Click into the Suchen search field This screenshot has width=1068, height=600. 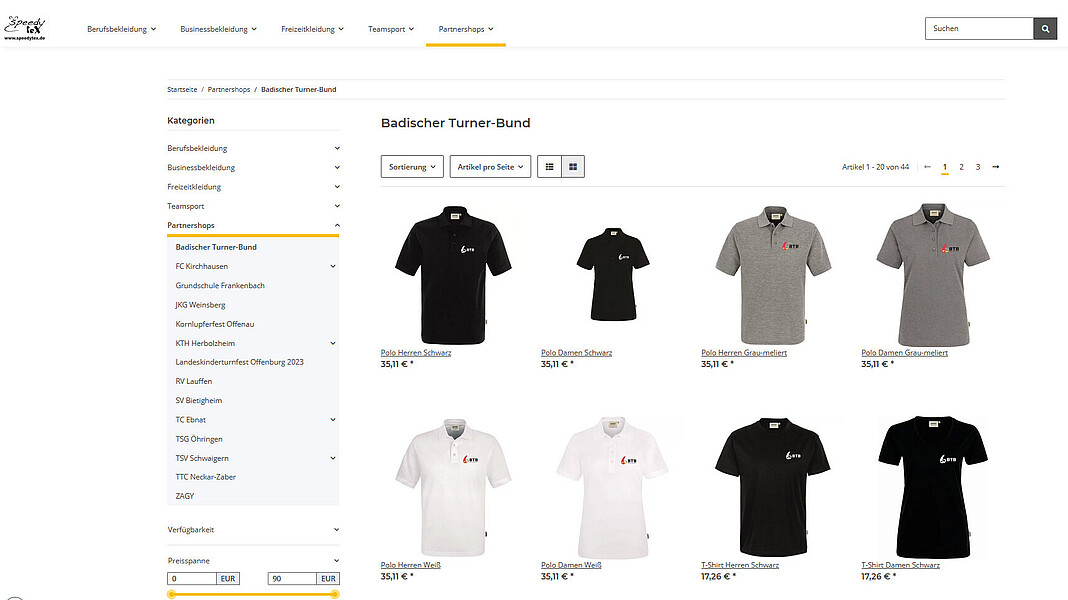point(979,29)
